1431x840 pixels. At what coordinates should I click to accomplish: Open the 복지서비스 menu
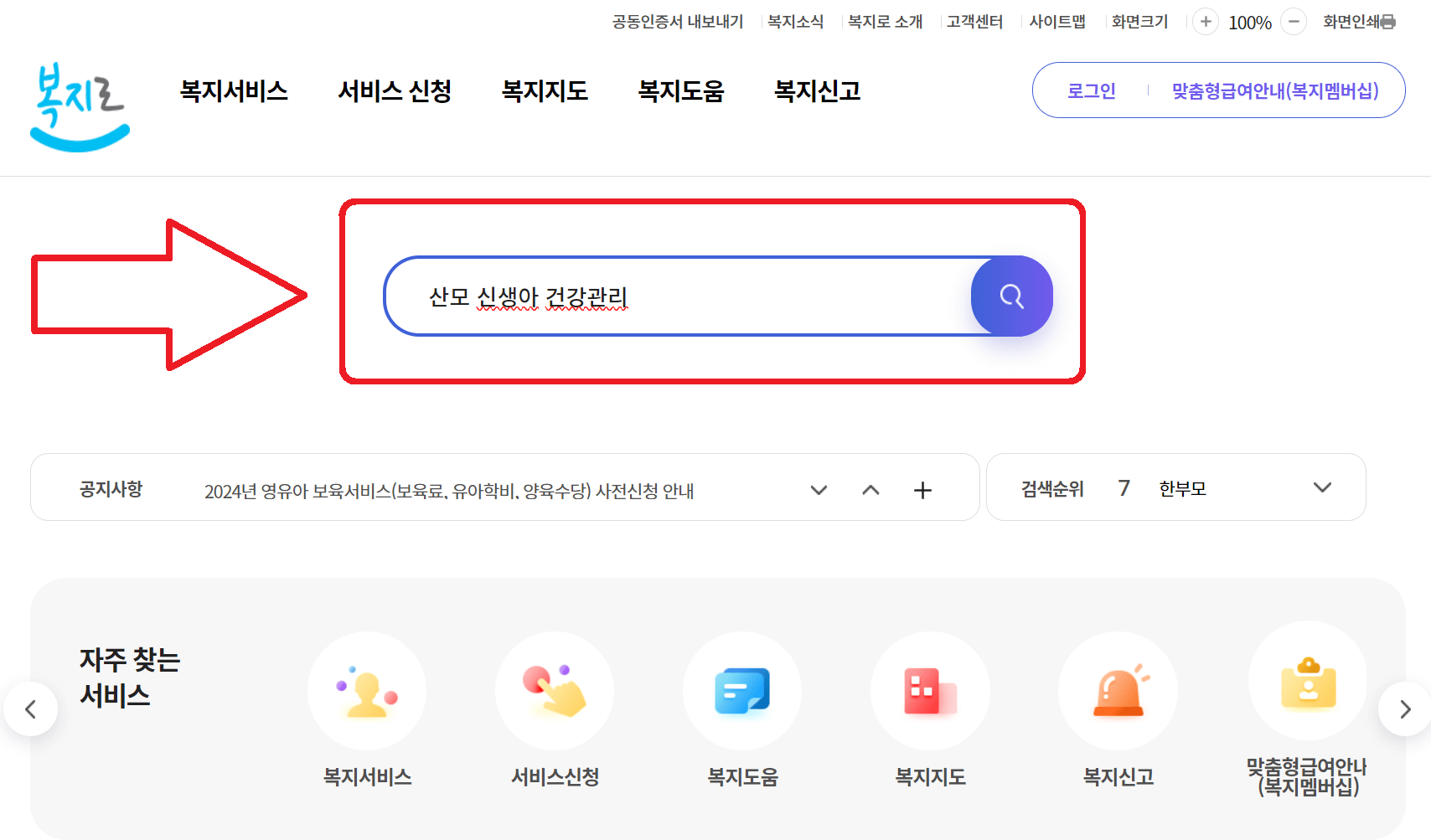coord(235,90)
